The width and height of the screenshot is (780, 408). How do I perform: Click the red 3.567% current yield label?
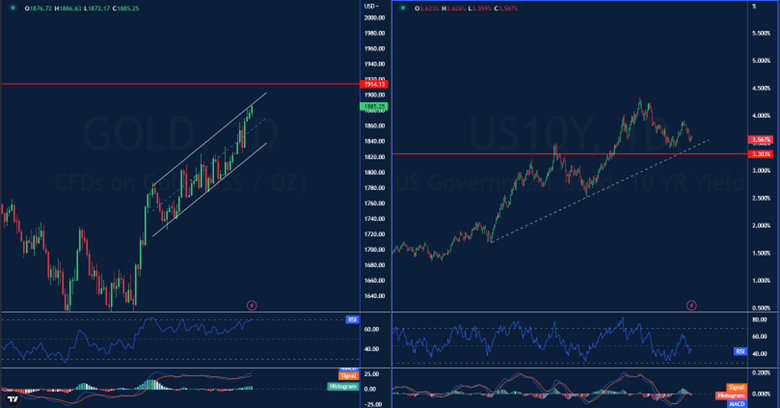[761, 140]
